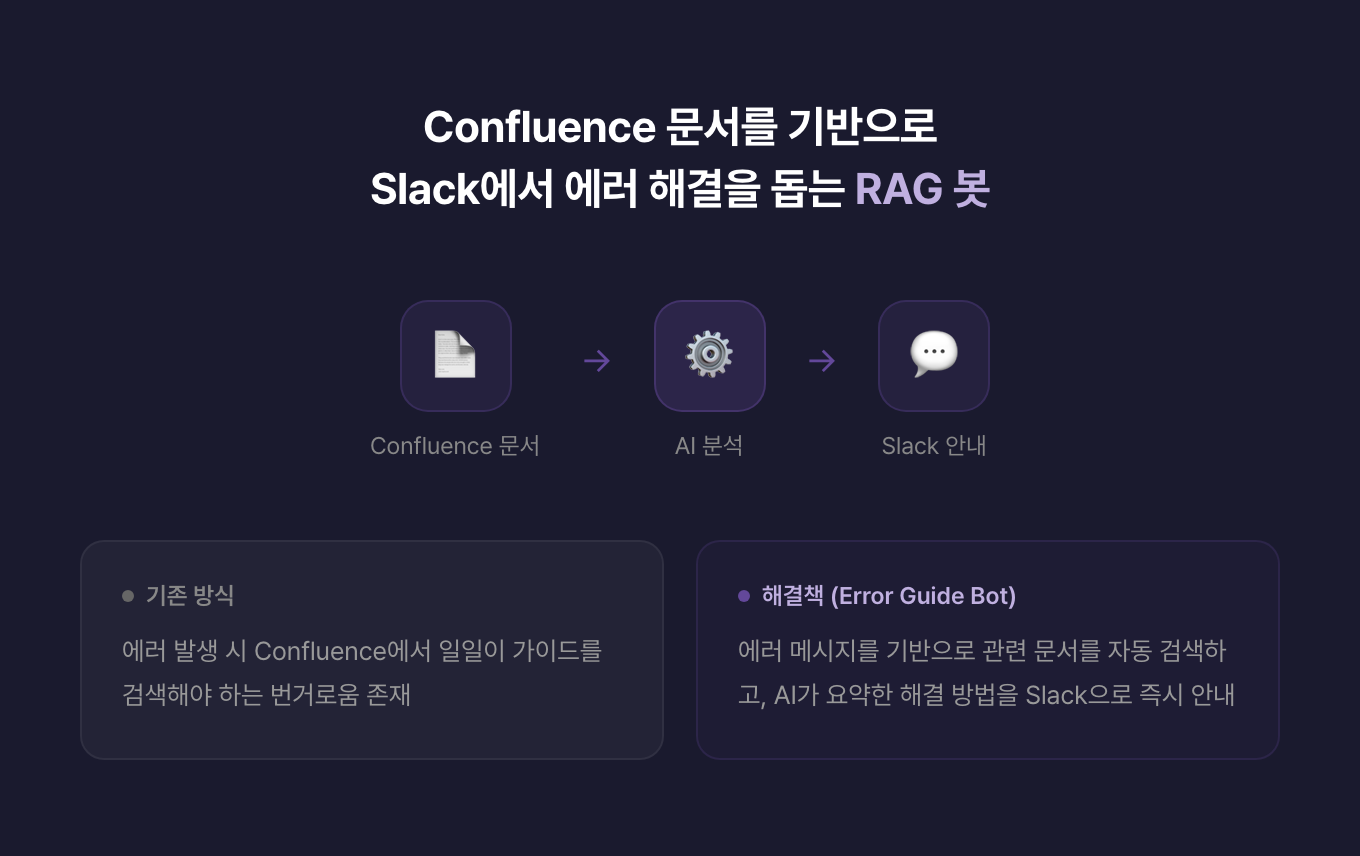The height and width of the screenshot is (856, 1360).
Task: Select the "Slack 안내" label
Action: [x=933, y=446]
